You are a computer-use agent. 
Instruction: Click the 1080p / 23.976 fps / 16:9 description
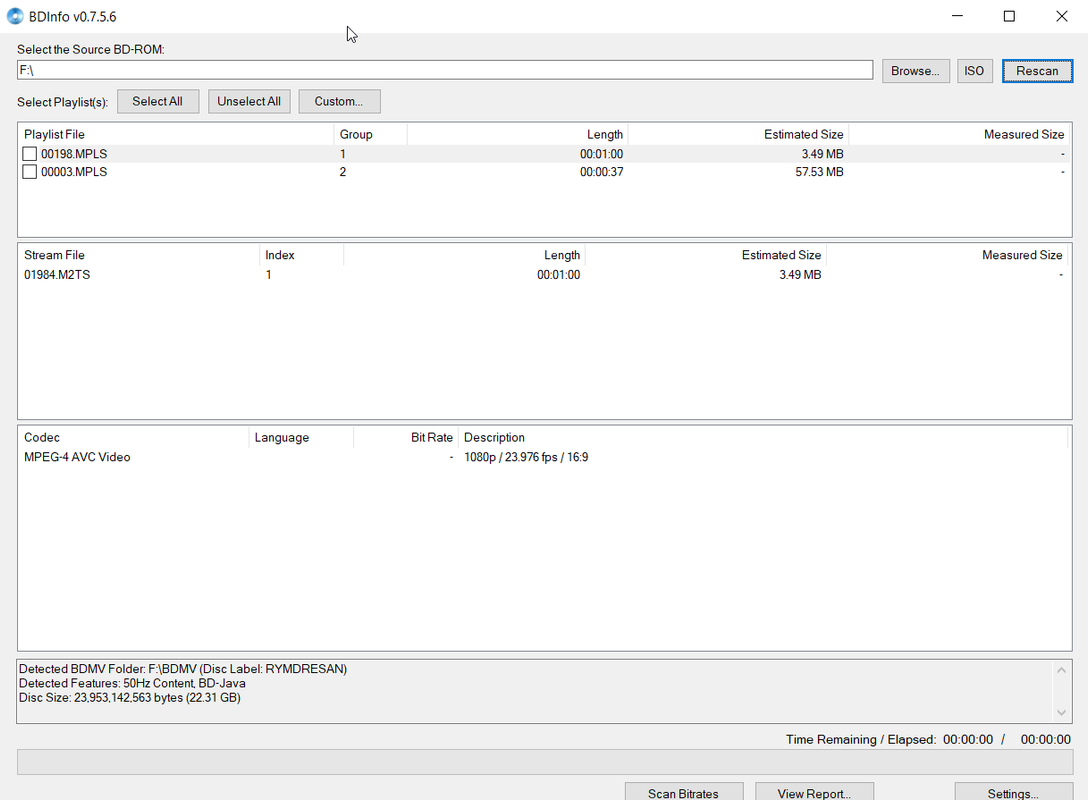pos(526,457)
